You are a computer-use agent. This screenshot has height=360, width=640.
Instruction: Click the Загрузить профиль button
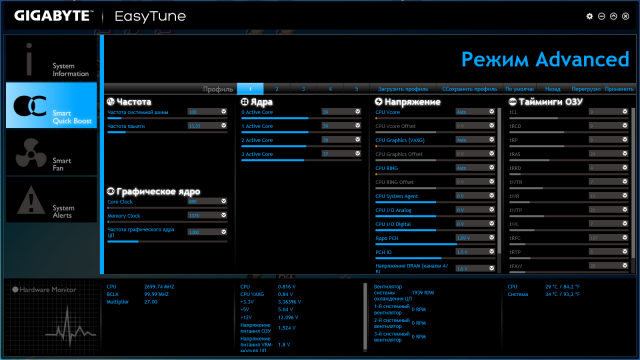(403, 89)
